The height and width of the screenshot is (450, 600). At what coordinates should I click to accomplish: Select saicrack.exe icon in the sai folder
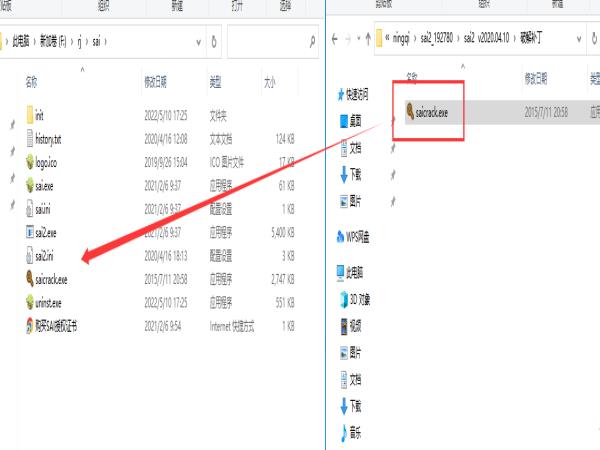[30, 279]
